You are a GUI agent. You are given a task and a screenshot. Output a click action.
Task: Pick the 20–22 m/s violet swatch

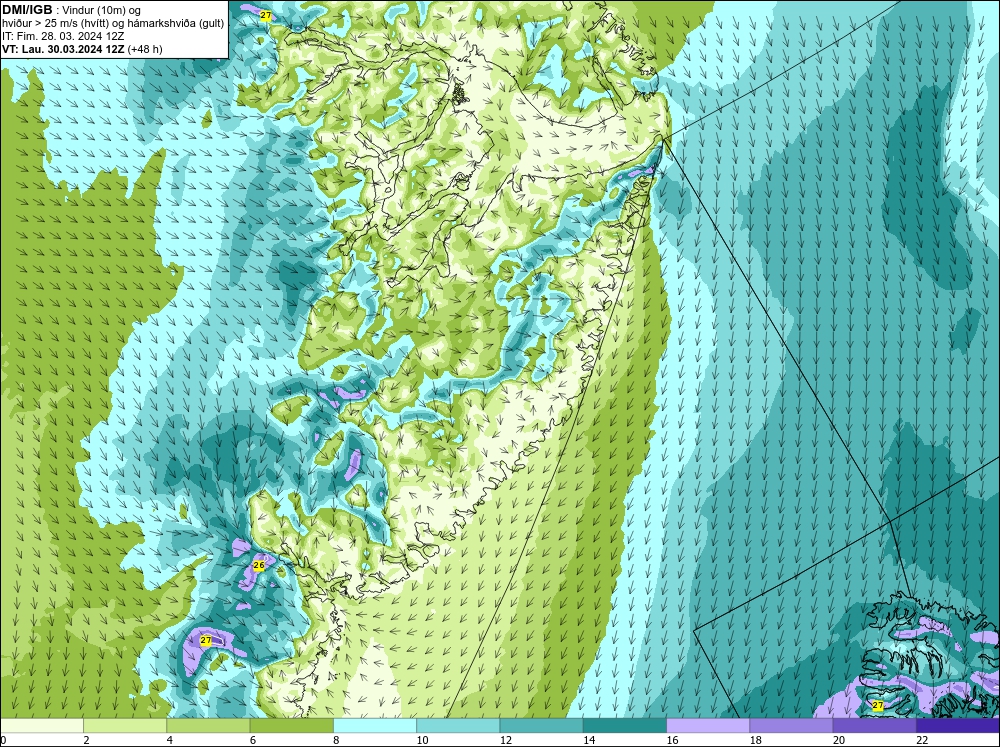pyautogui.click(x=874, y=725)
